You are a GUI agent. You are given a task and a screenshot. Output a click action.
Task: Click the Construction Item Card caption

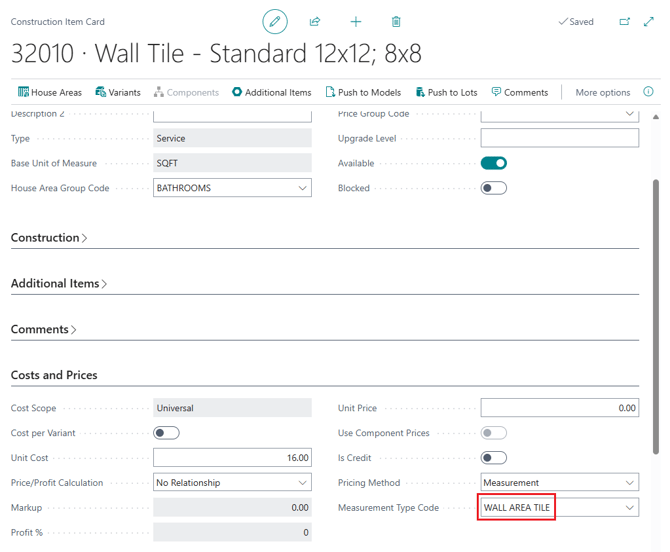coord(58,21)
